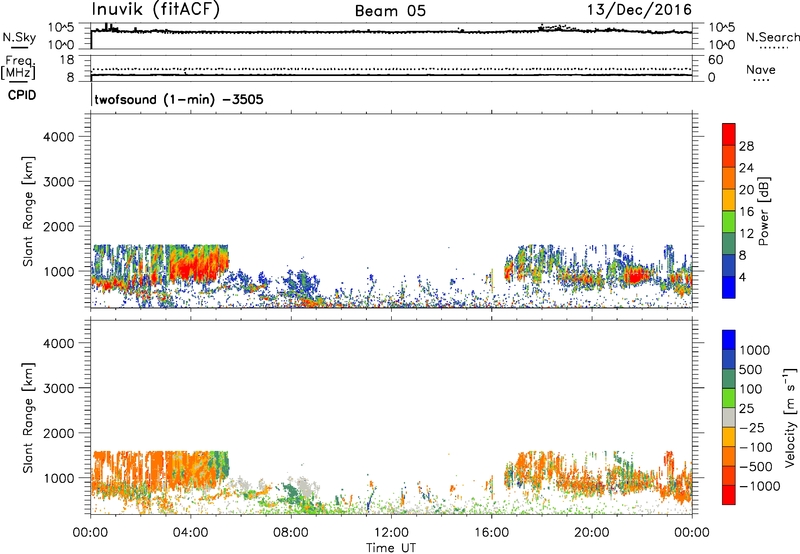The image size is (800, 554).
Task: Click '1000' on the velocity panel range axis
Action: [x=59, y=478]
